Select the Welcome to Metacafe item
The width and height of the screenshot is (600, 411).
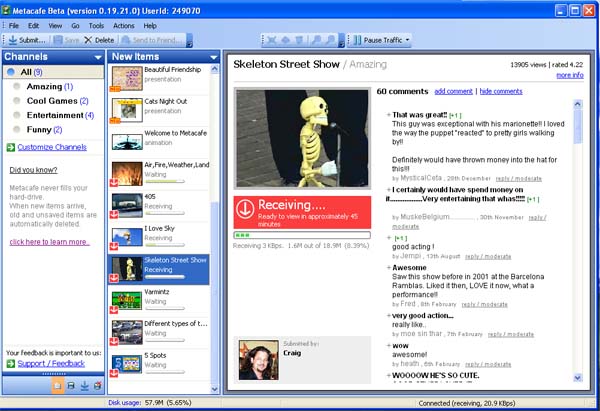[160, 141]
